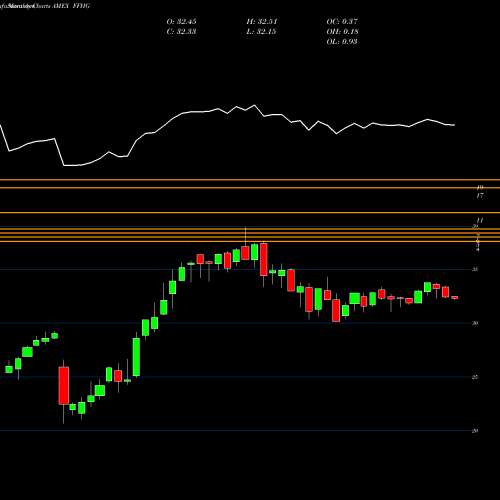Click the 25 price axis label
500x500 pixels.
click(475, 377)
